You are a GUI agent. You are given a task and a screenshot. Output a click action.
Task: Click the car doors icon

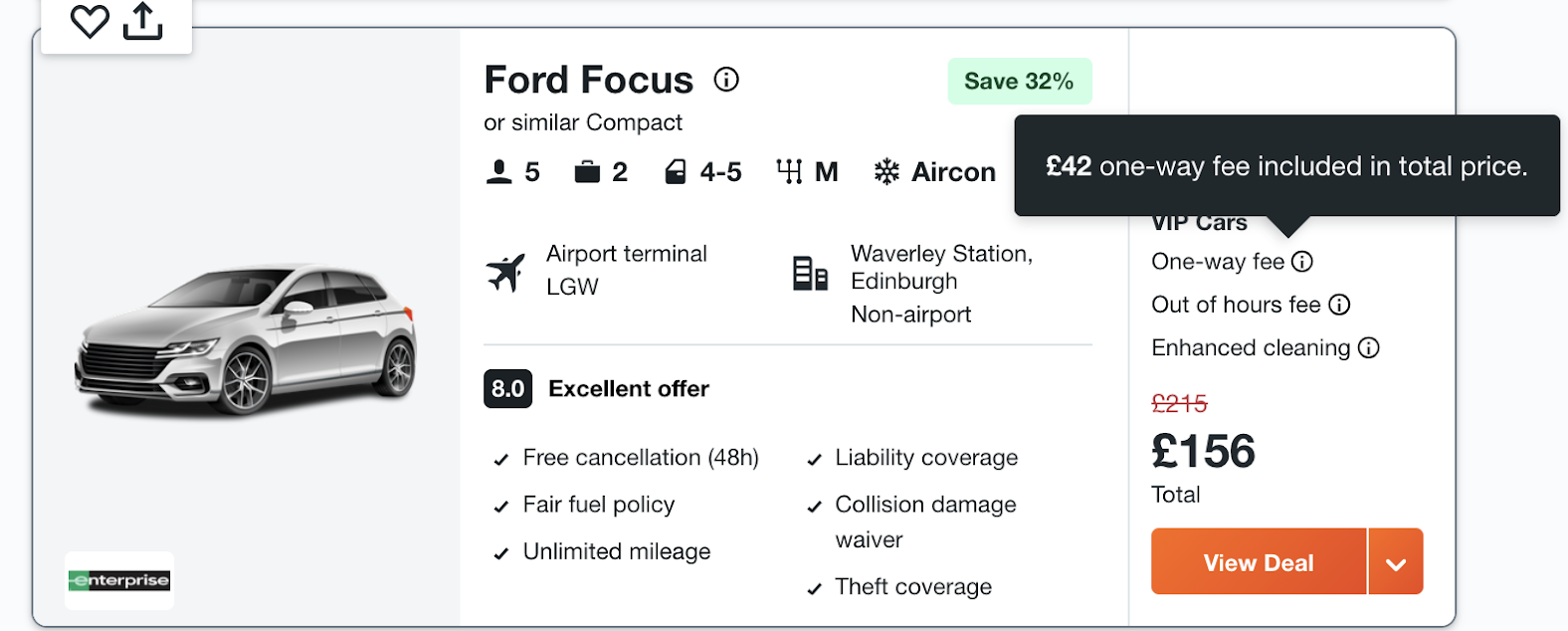[x=676, y=172]
